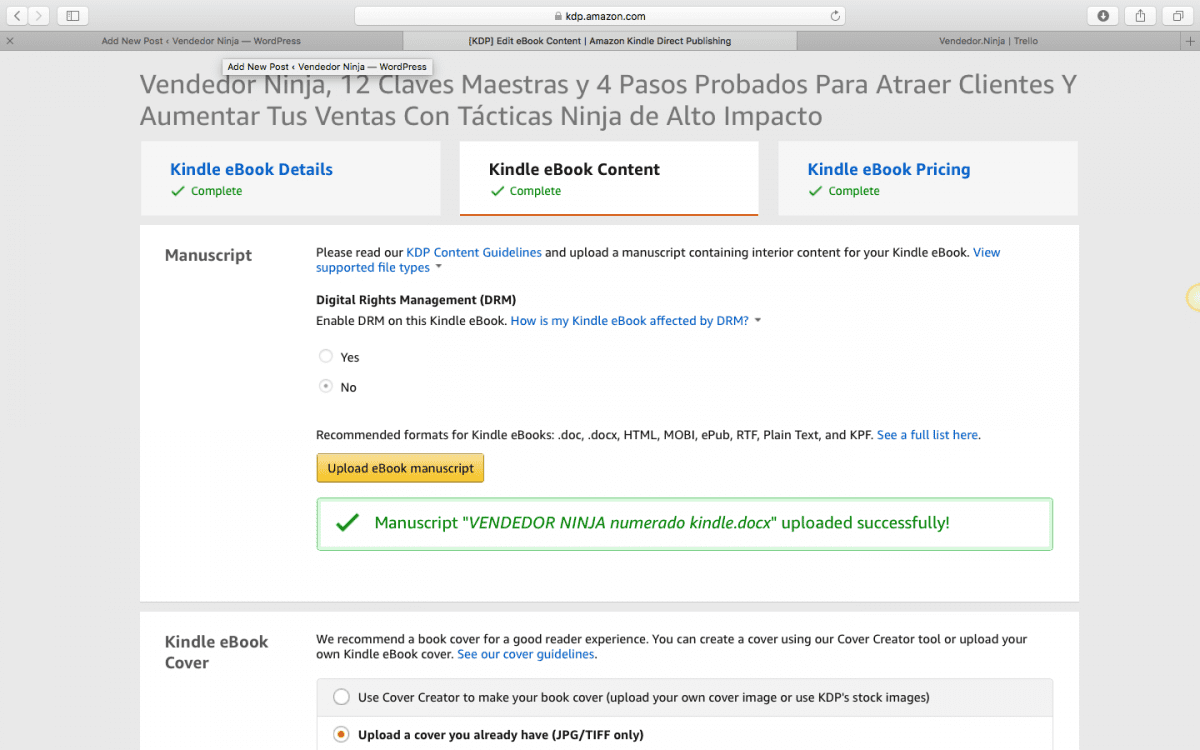The width and height of the screenshot is (1200, 750).
Task: Choose Use Cover Creator radio option
Action: click(x=342, y=697)
